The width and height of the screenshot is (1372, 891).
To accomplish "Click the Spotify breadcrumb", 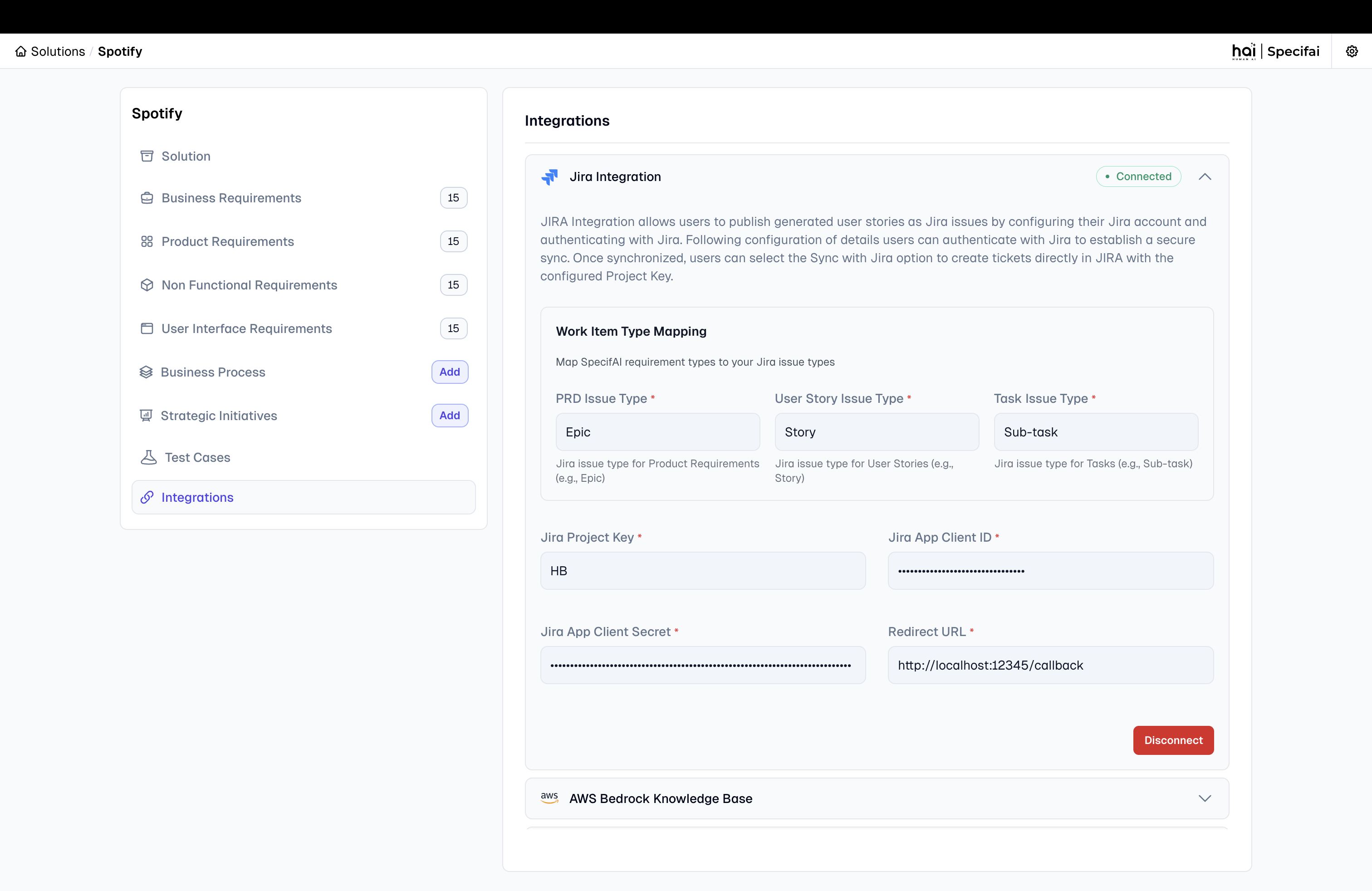I will click(x=120, y=51).
